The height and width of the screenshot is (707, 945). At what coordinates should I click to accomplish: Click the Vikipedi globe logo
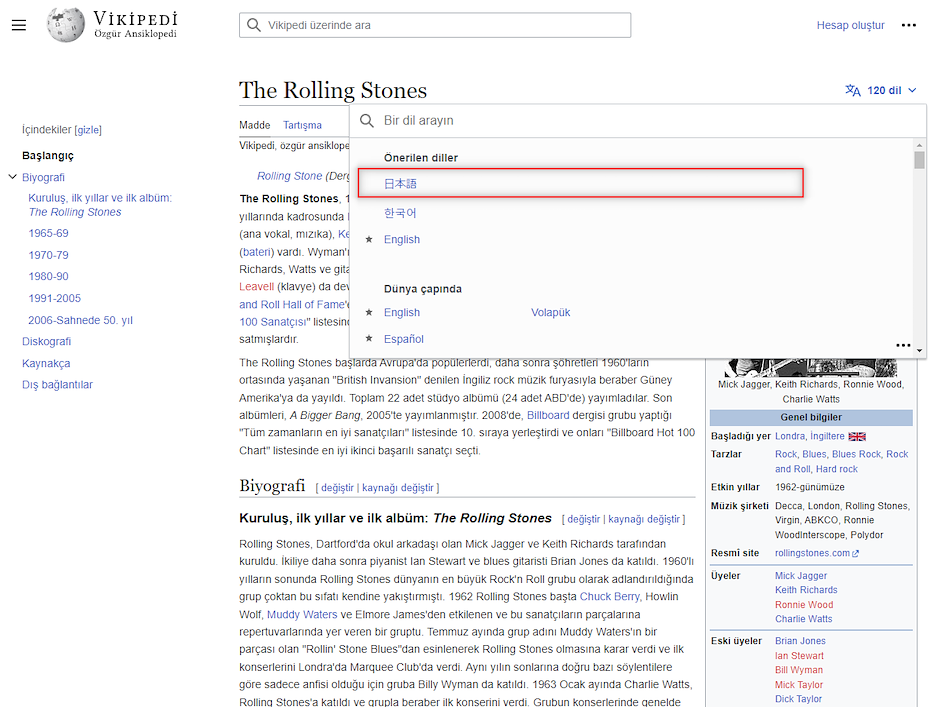click(66, 25)
